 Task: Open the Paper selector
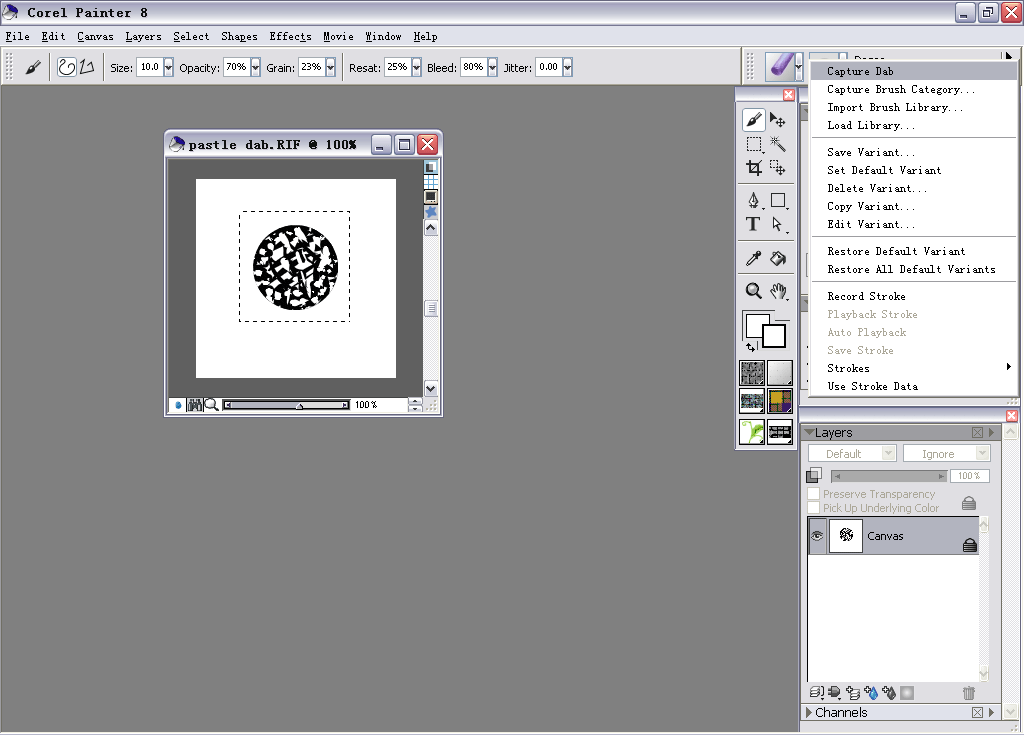click(752, 374)
